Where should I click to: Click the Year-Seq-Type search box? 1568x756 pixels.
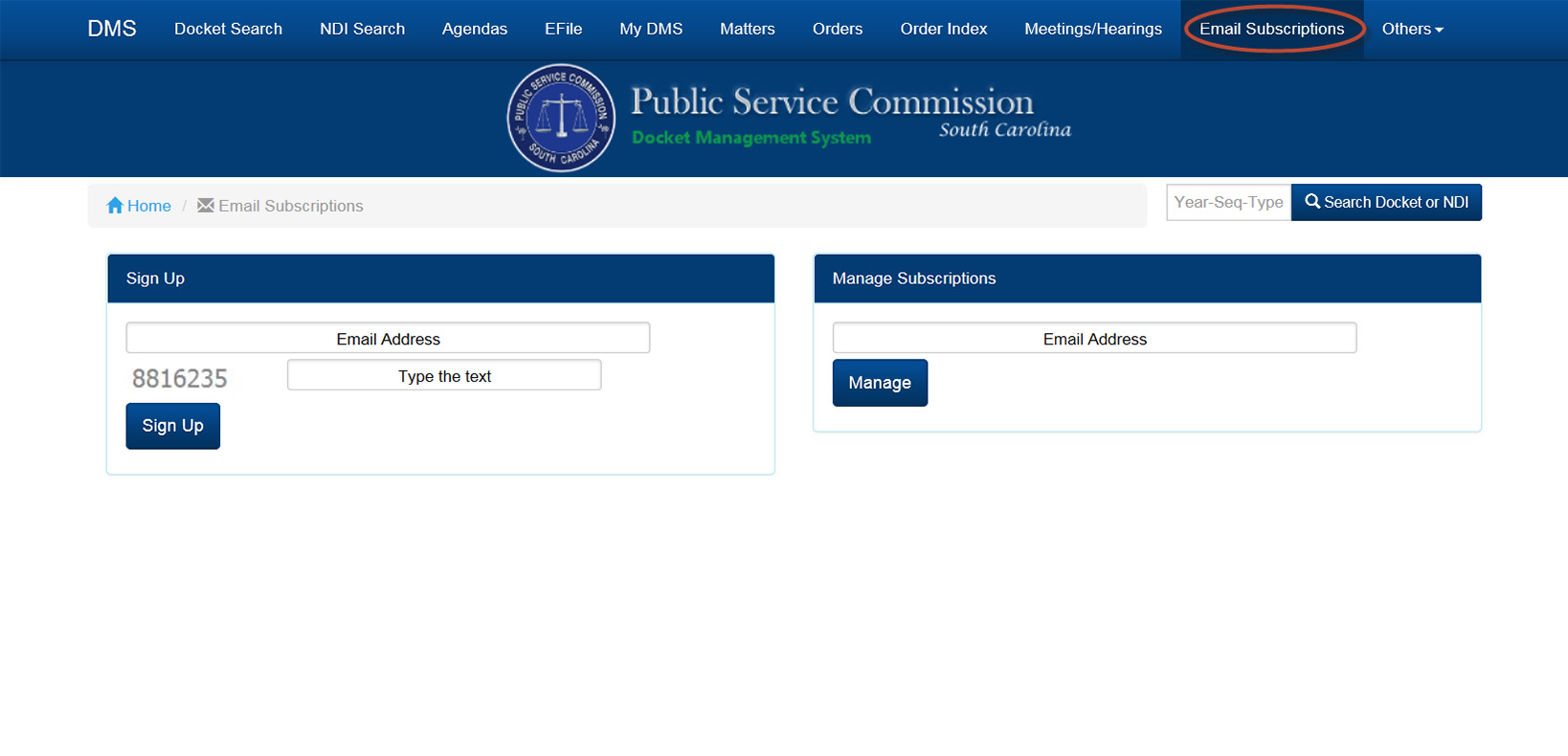tap(1228, 202)
